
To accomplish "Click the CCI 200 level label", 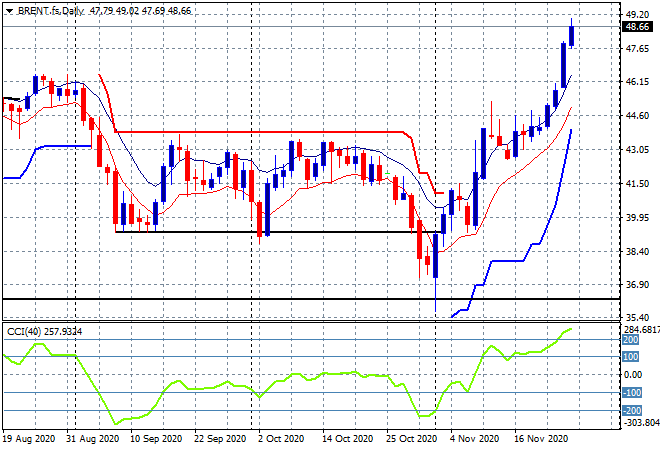I will point(631,340).
